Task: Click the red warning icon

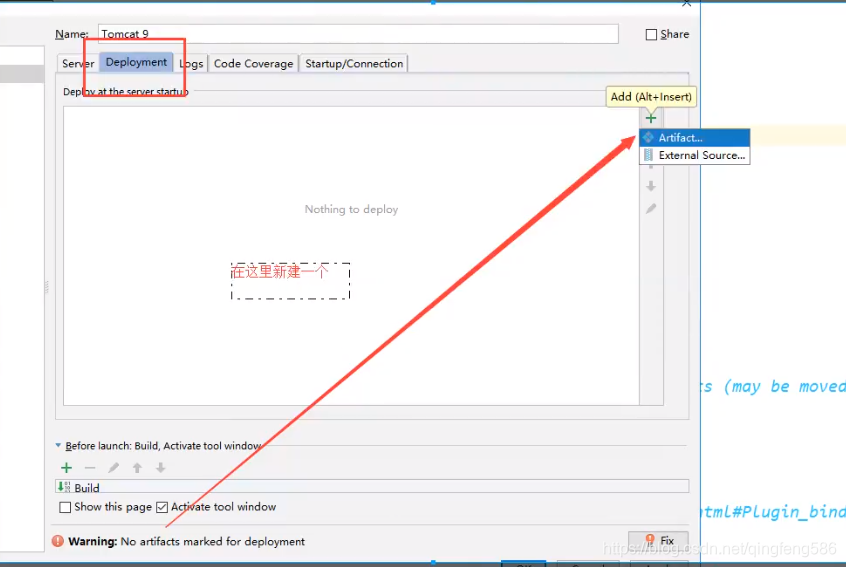Action: (x=58, y=541)
